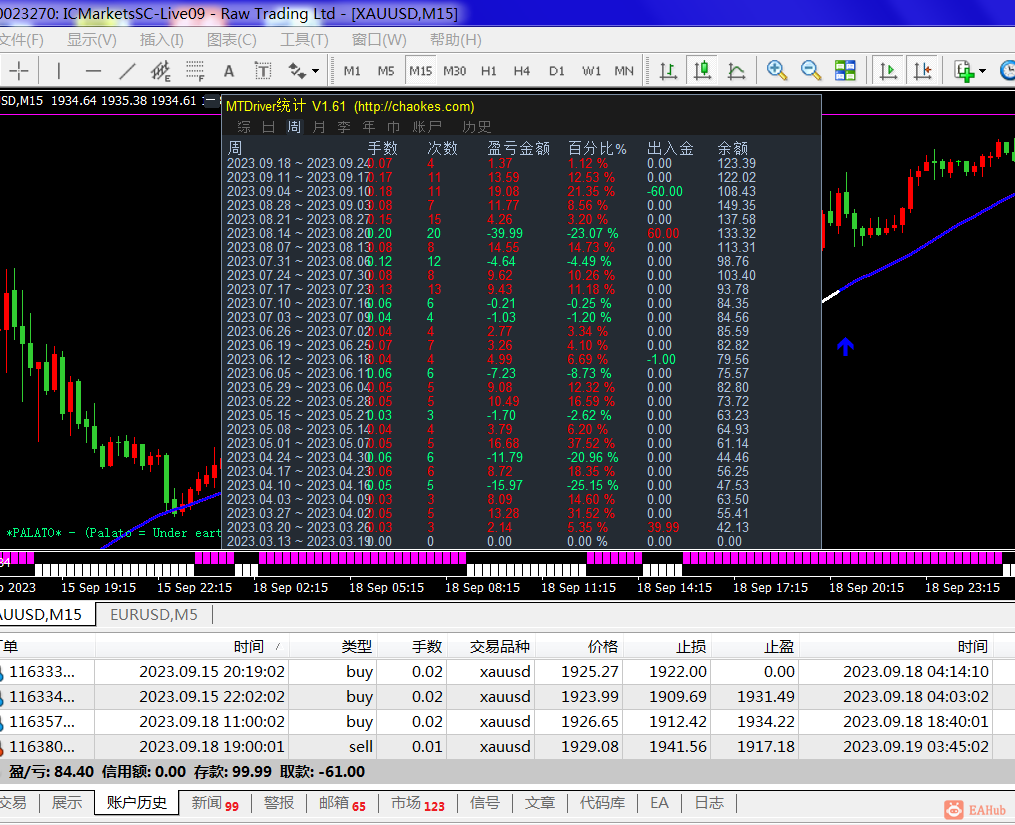
Task: Switch the timeframe to H1
Action: click(x=489, y=71)
